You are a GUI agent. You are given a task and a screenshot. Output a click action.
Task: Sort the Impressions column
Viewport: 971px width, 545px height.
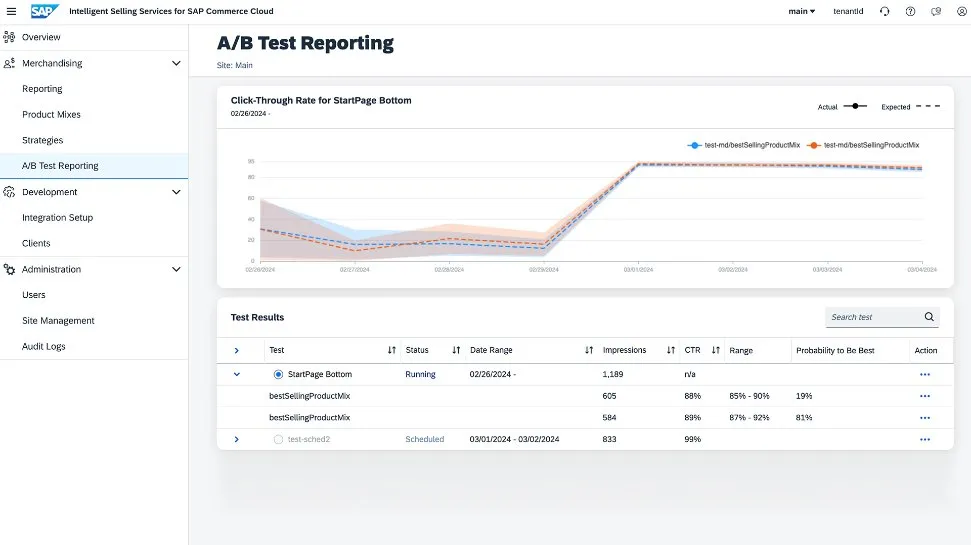tap(671, 350)
